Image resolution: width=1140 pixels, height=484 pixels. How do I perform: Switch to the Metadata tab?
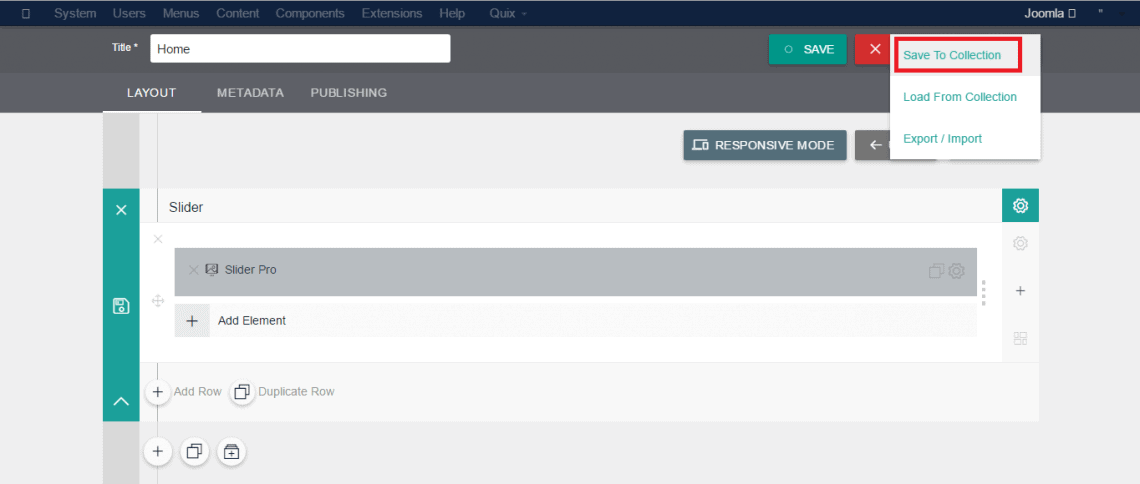250,93
